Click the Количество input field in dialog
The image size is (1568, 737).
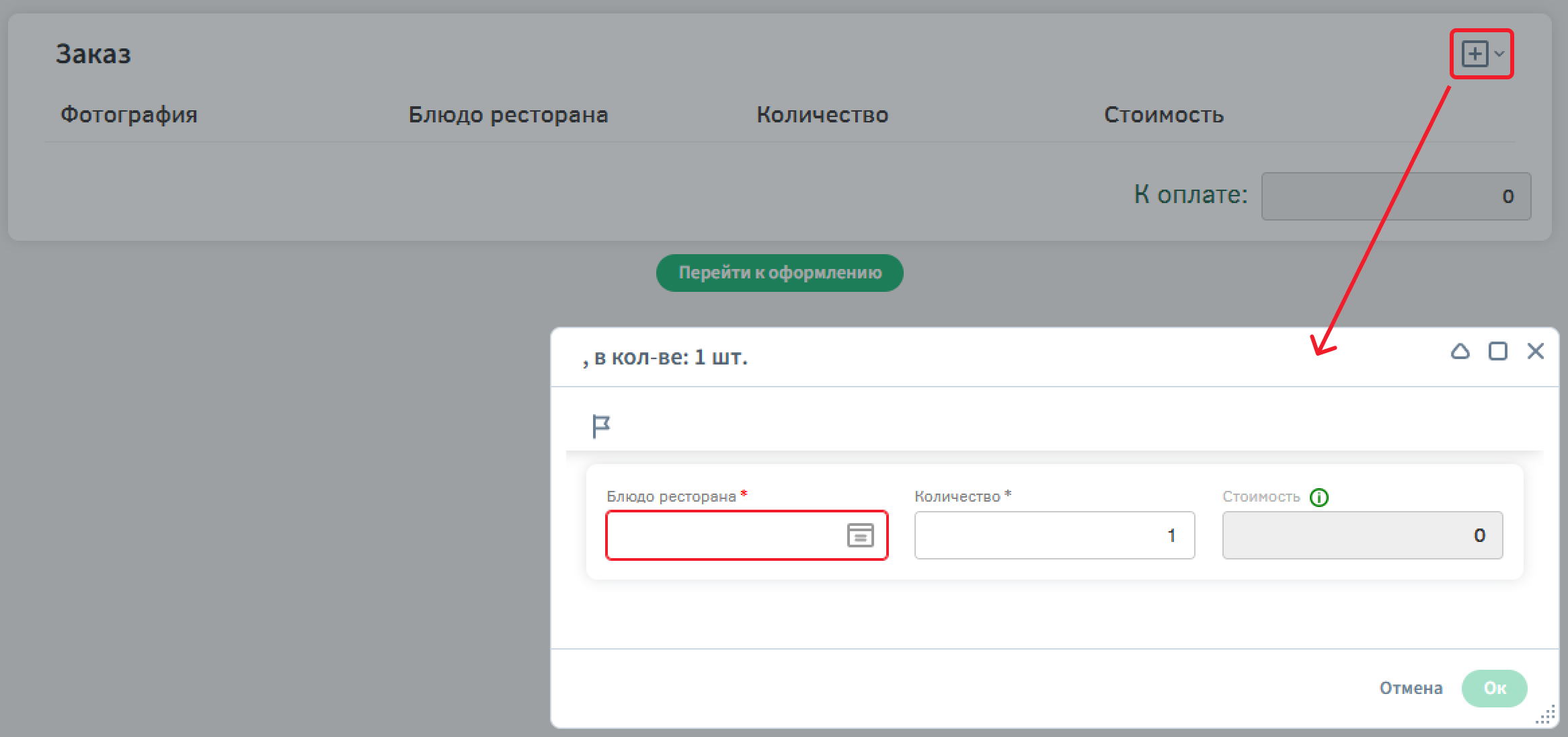click(1054, 535)
